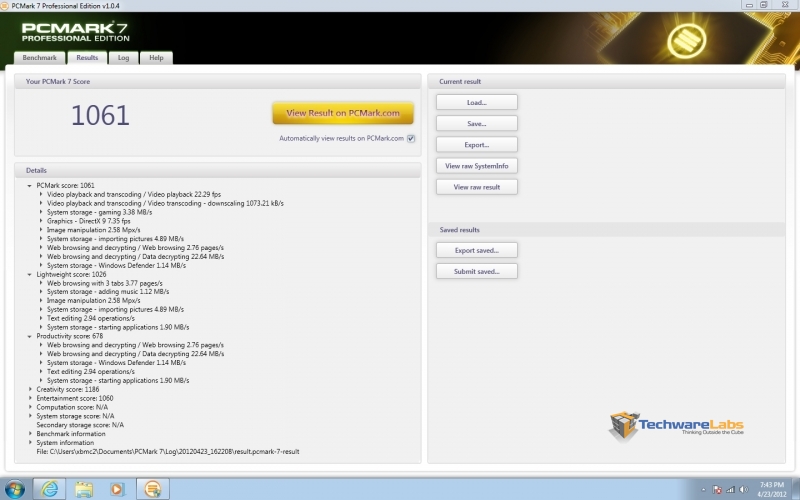Image resolution: width=800 pixels, height=500 pixels.
Task: Click the PCMark 7 title bar icon
Action: click(5, 6)
